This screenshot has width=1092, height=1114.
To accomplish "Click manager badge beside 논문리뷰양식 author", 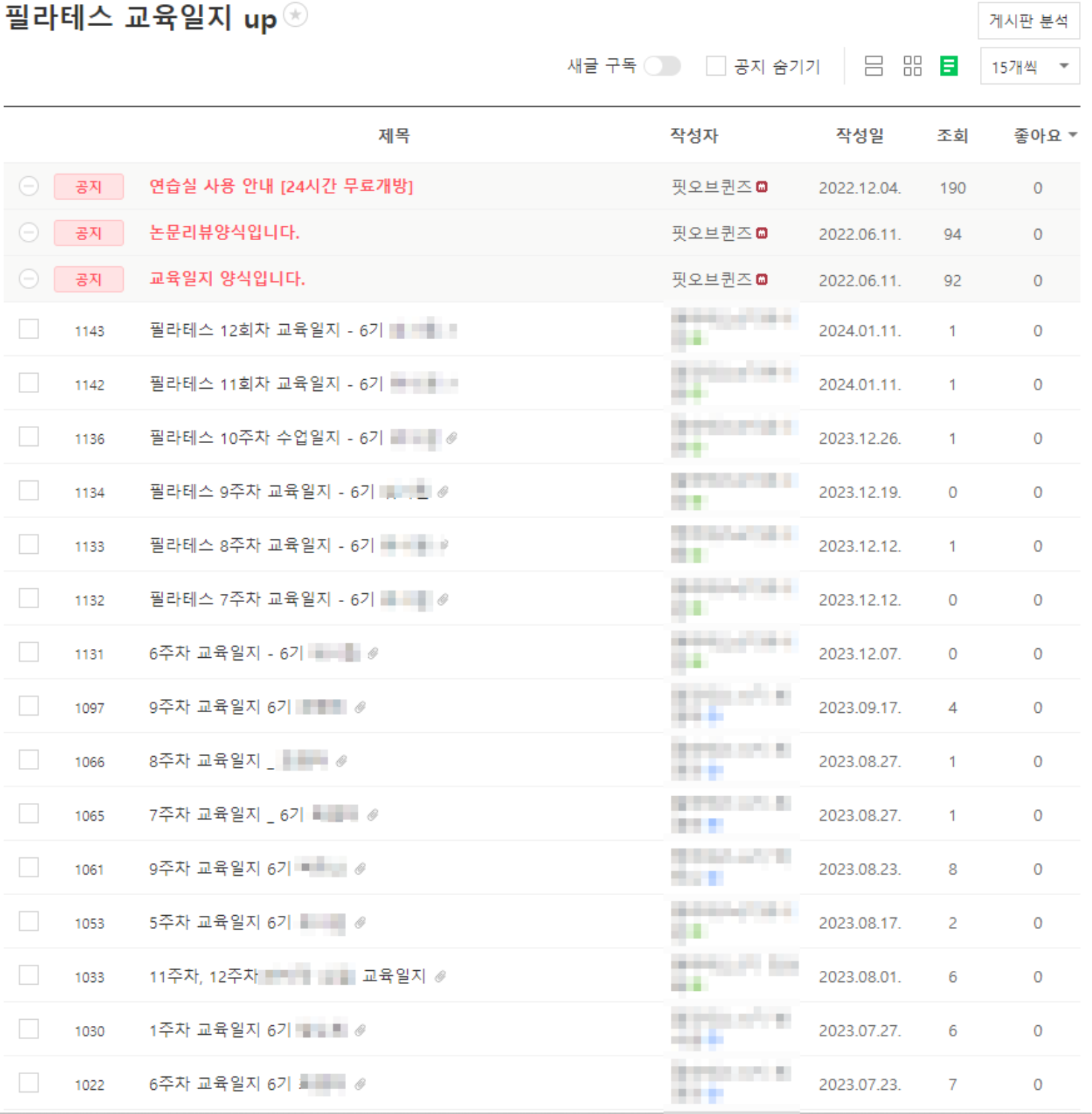I will pos(762,233).
